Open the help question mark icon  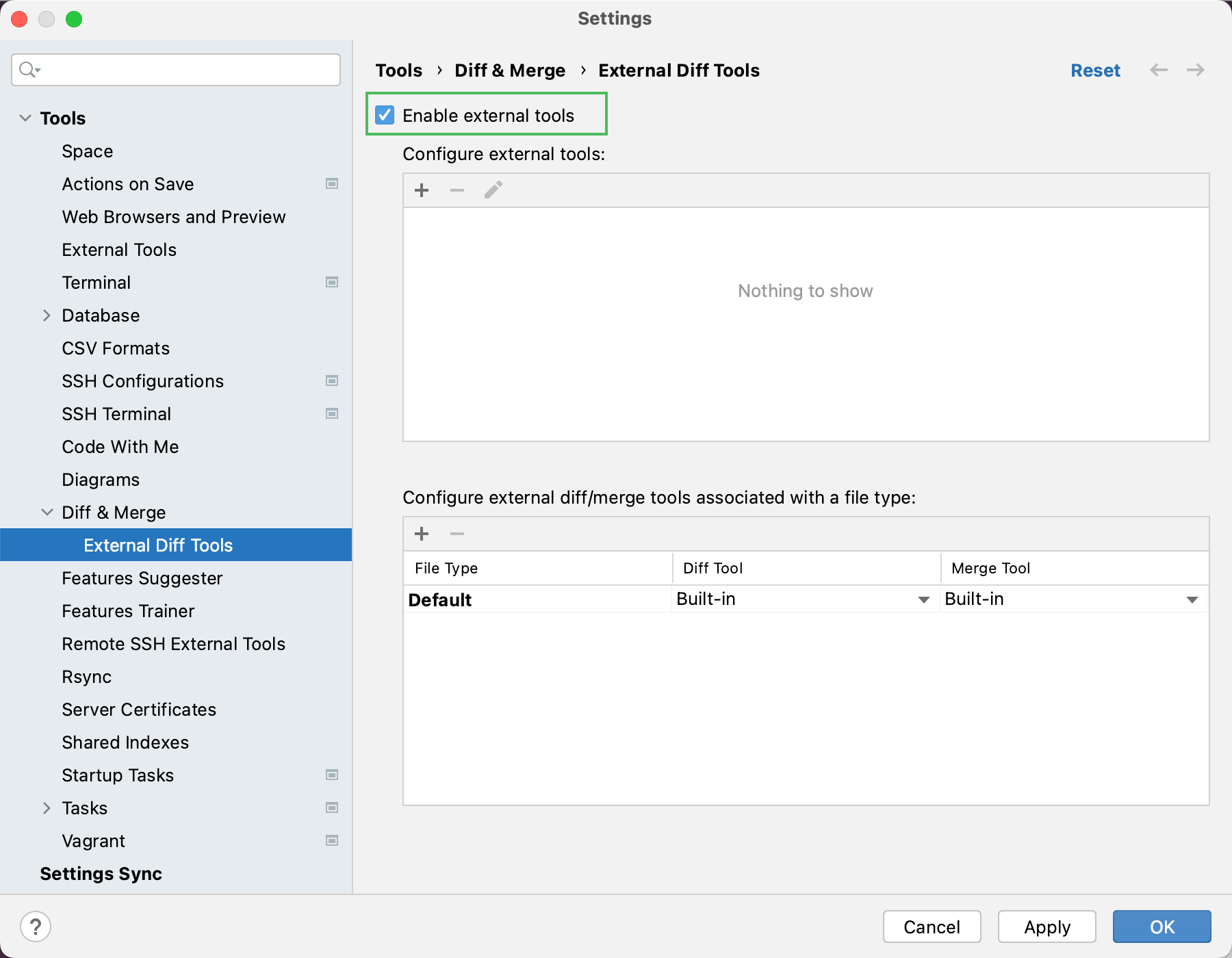[x=36, y=928]
